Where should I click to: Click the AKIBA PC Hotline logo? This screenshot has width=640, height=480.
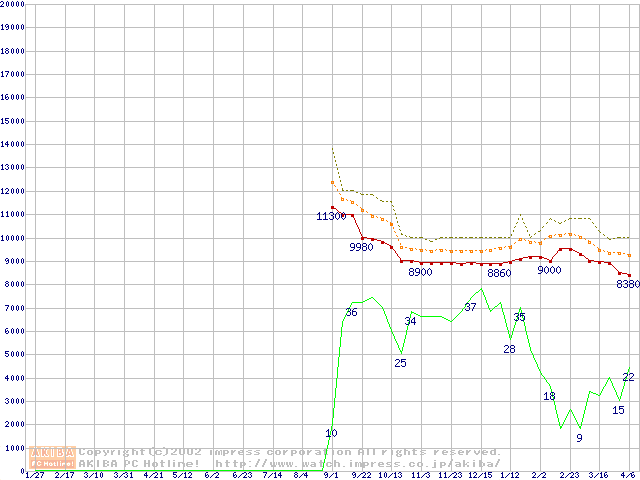tap(53, 458)
